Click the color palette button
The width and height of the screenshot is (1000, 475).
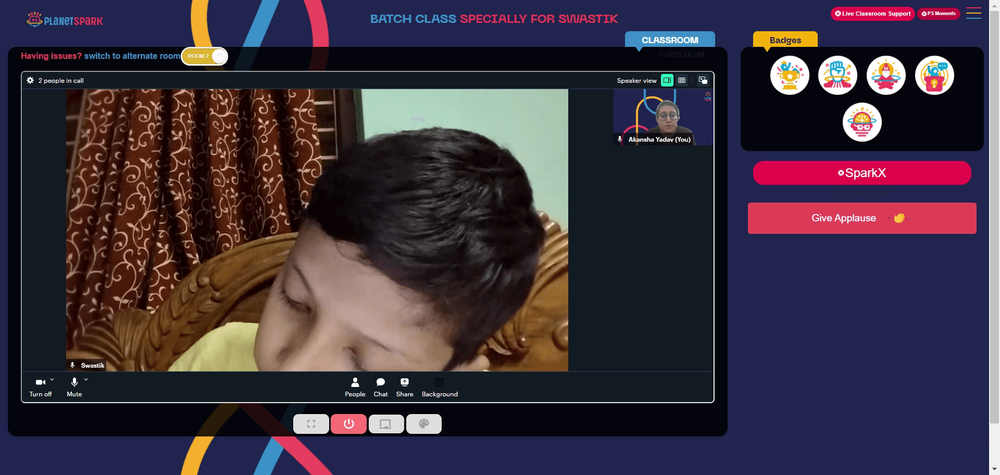point(423,424)
